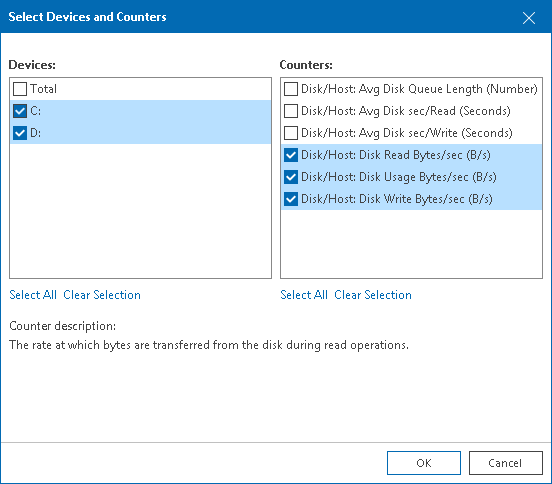This screenshot has width=552, height=484.
Task: Select Disk Usage Bytes/sec row text
Action: pos(399,177)
